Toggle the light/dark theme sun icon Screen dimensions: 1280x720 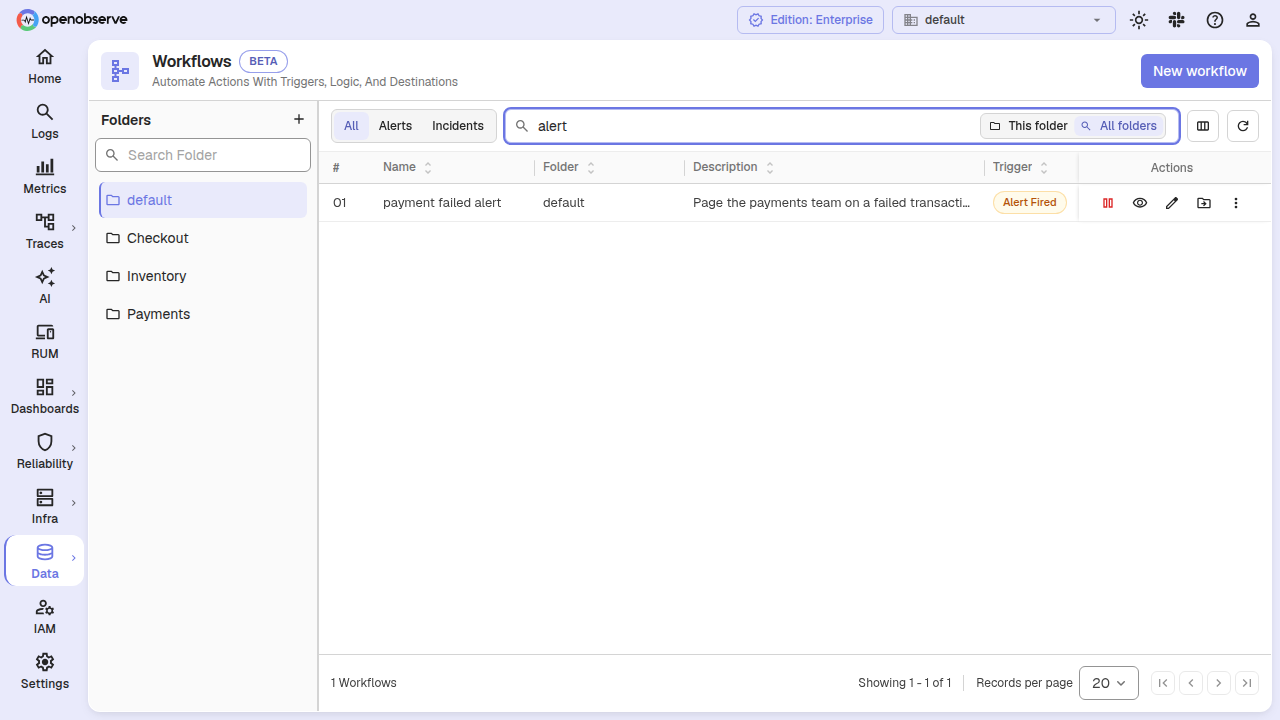click(1138, 20)
